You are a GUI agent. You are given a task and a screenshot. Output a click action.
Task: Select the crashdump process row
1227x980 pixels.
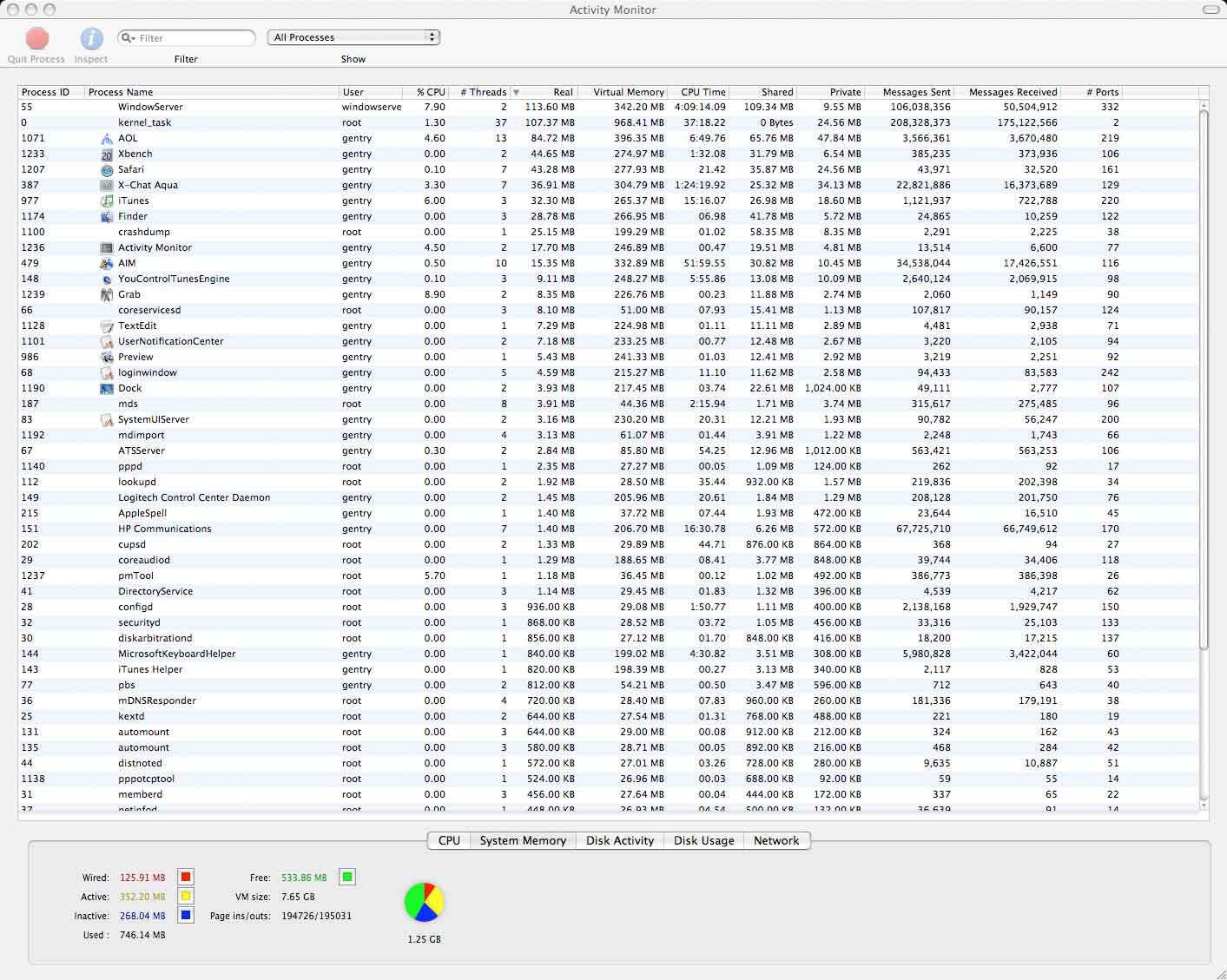[608, 233]
